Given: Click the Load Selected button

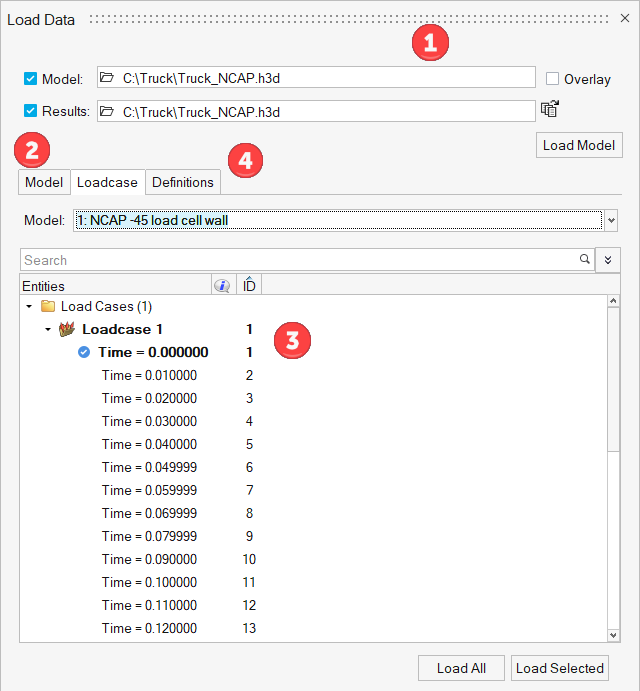Looking at the screenshot, I should (x=560, y=668).
